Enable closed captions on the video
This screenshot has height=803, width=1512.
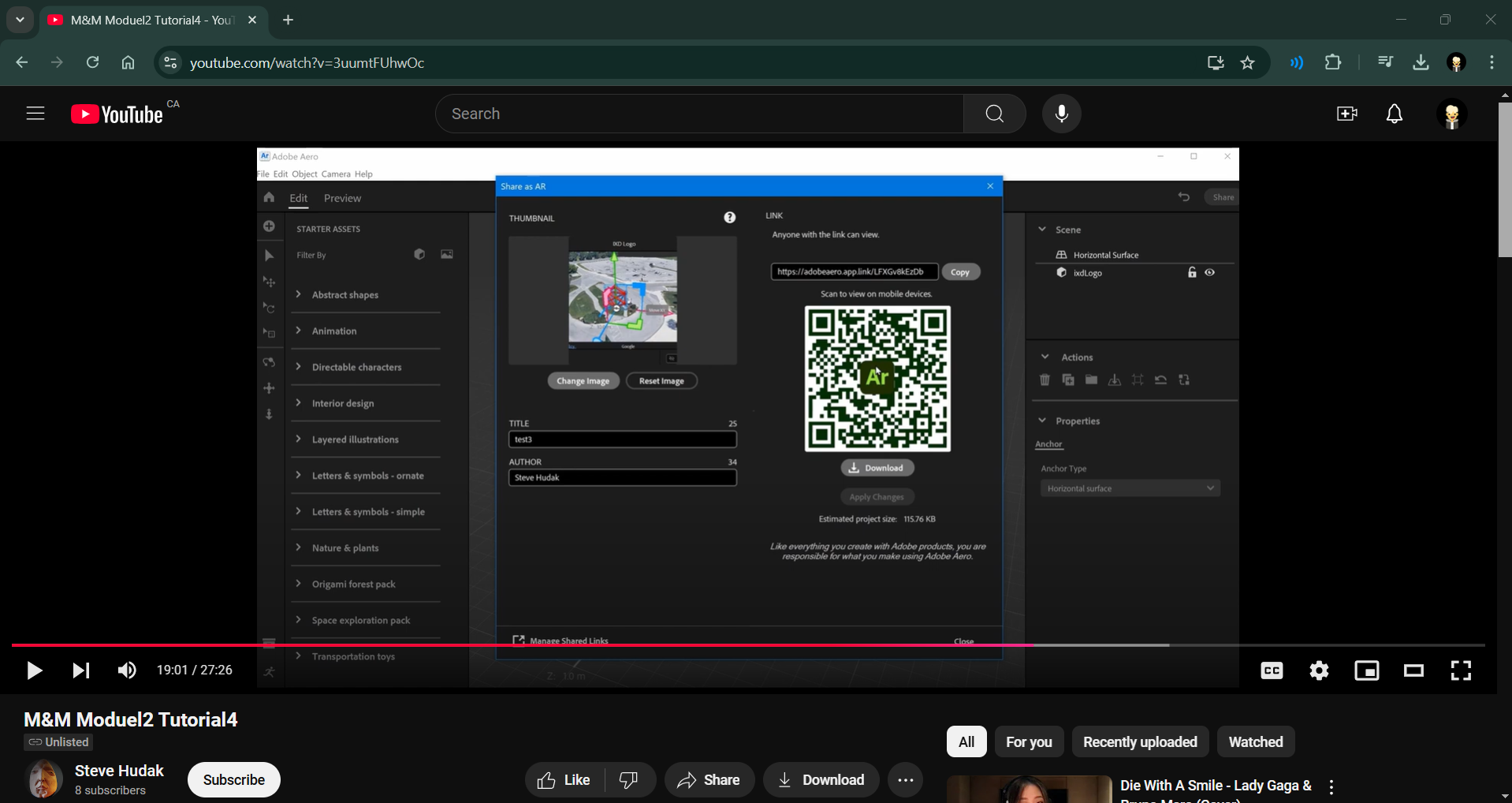tap(1271, 670)
